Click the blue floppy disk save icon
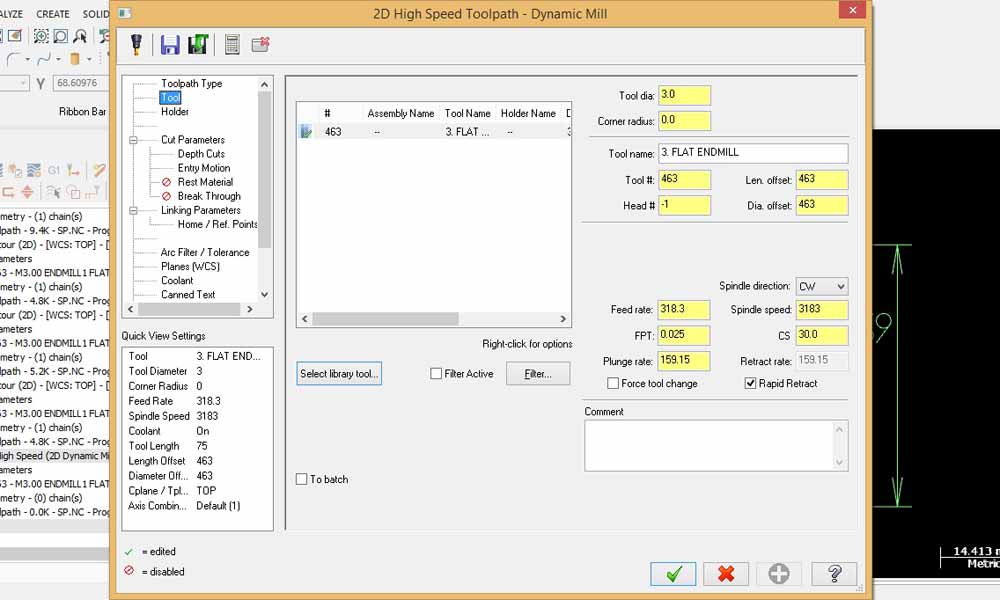Screen dimensions: 1000x600 [x=170, y=45]
